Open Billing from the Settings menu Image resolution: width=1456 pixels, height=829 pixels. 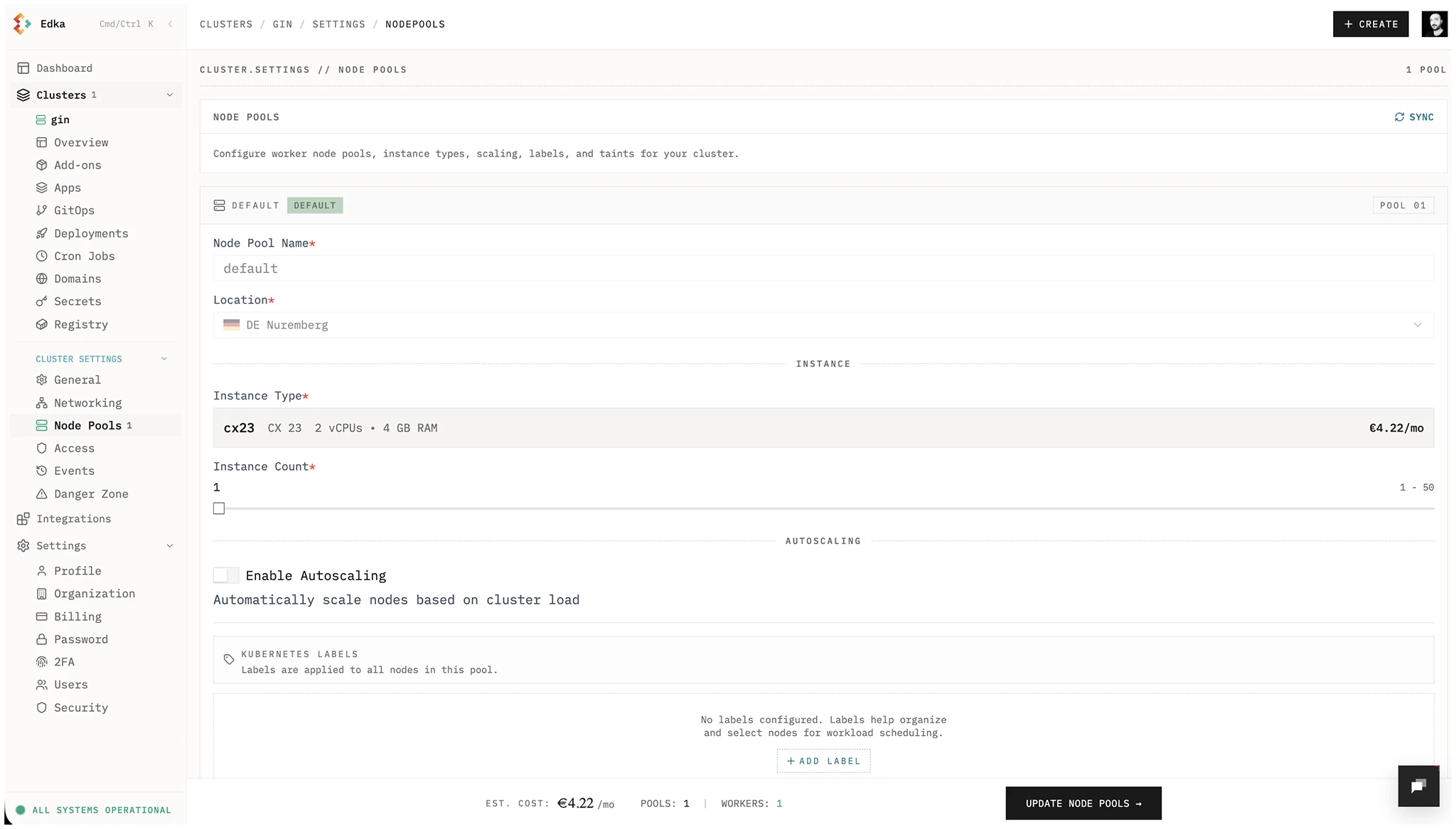(x=78, y=616)
